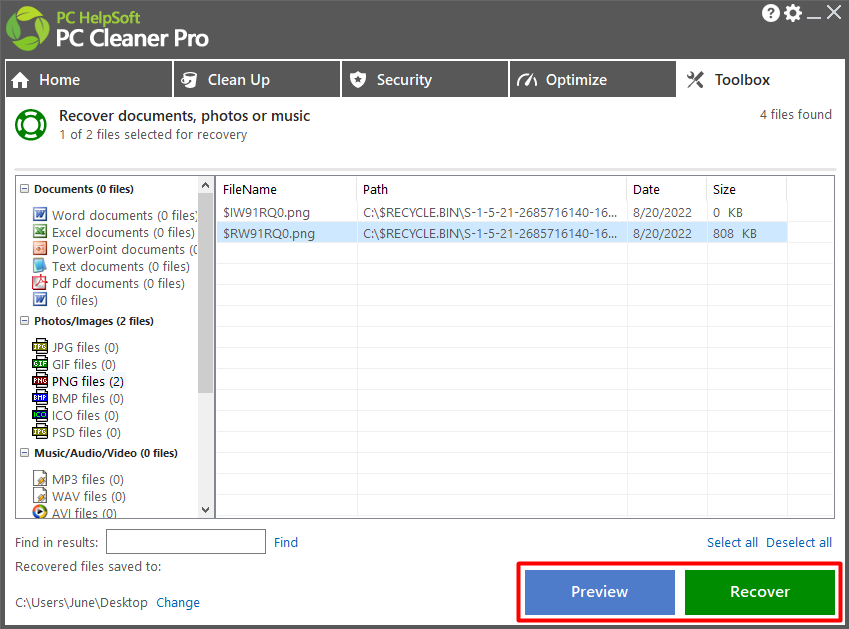Click the green Recover button

coord(760,592)
